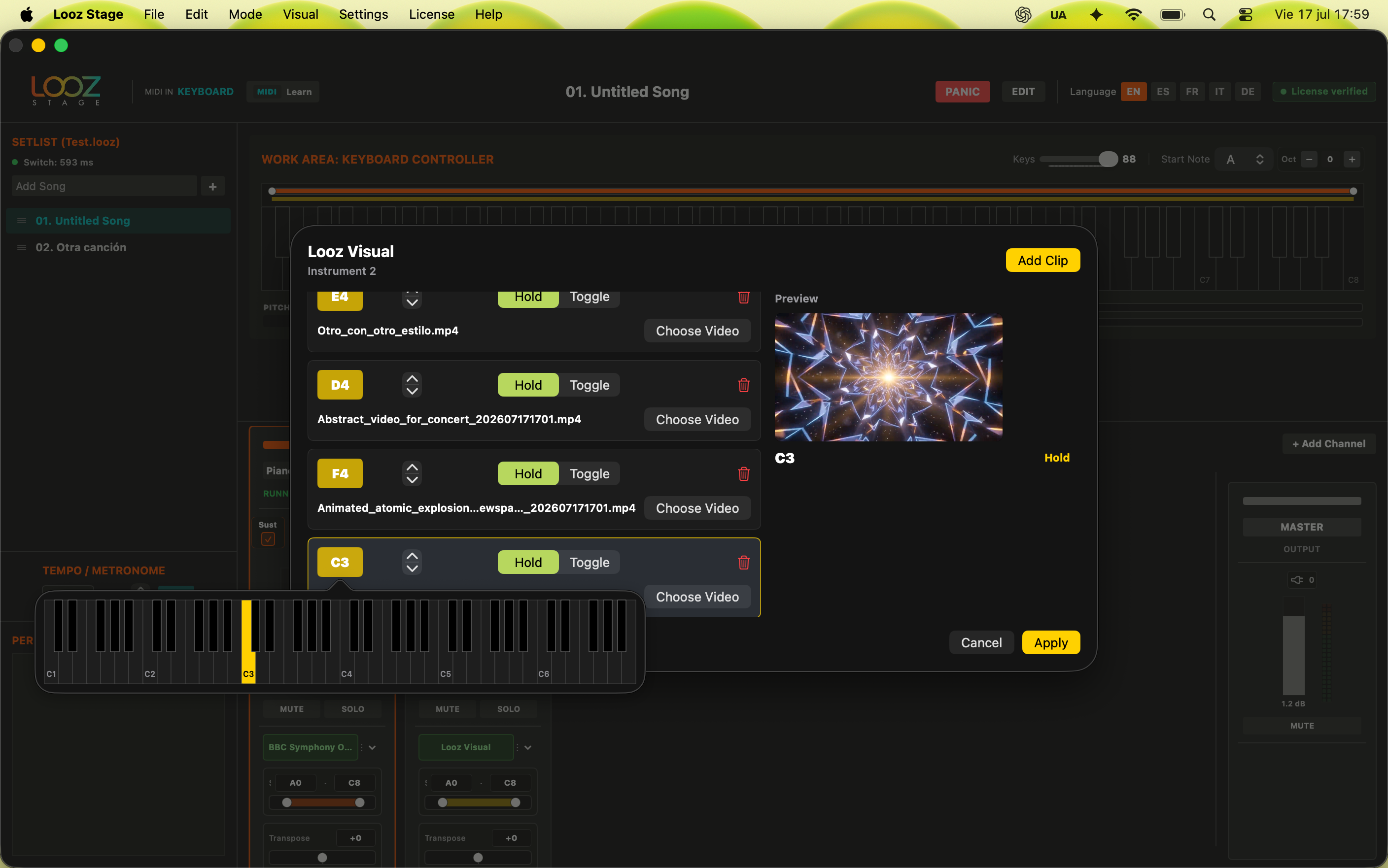Click the octave plus button

1352,159
